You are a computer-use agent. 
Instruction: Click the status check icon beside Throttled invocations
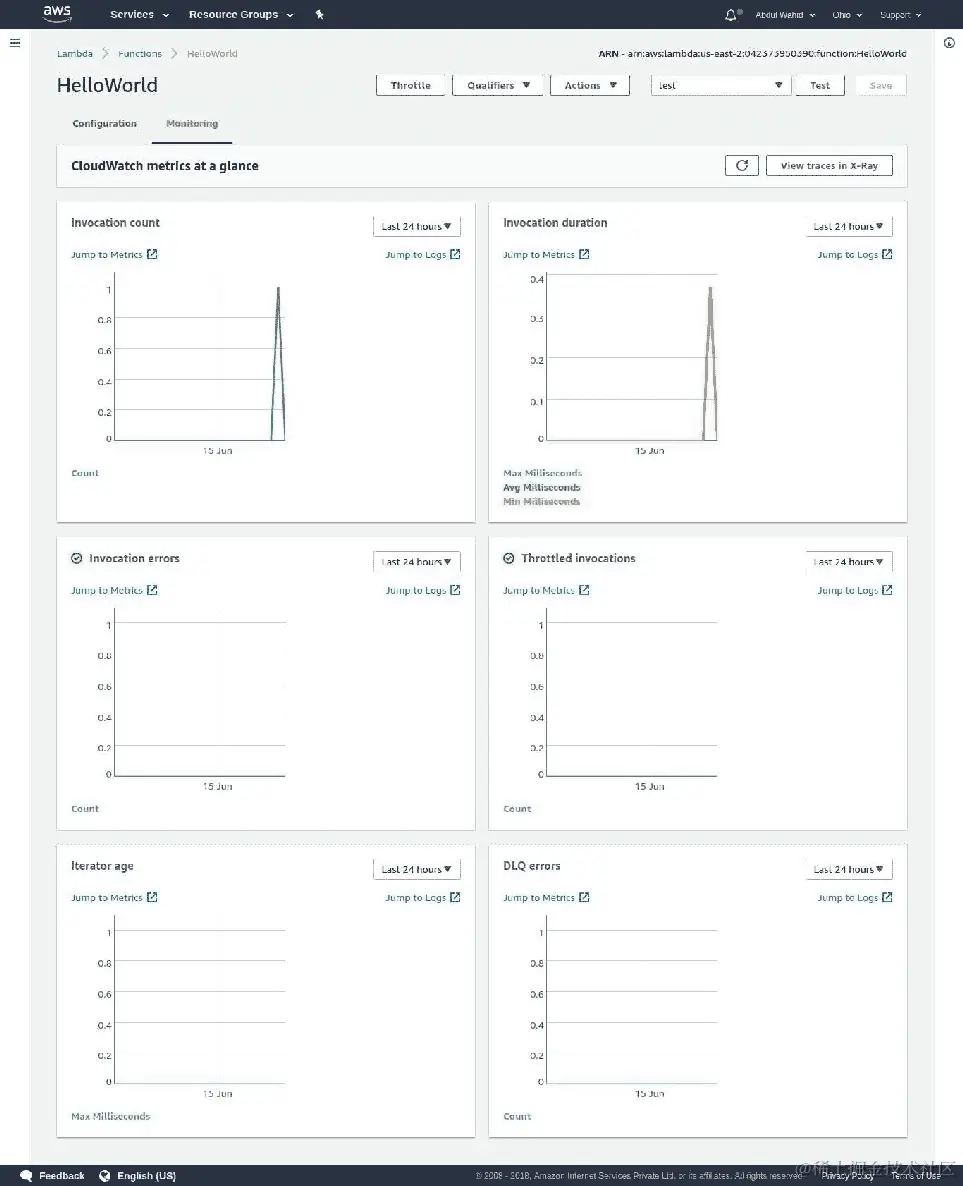508,558
